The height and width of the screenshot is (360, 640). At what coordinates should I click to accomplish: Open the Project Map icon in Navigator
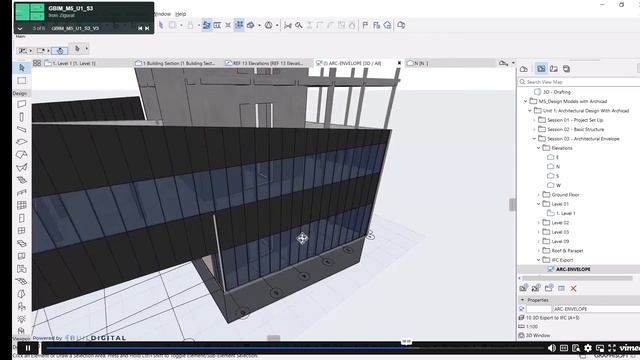[524, 69]
